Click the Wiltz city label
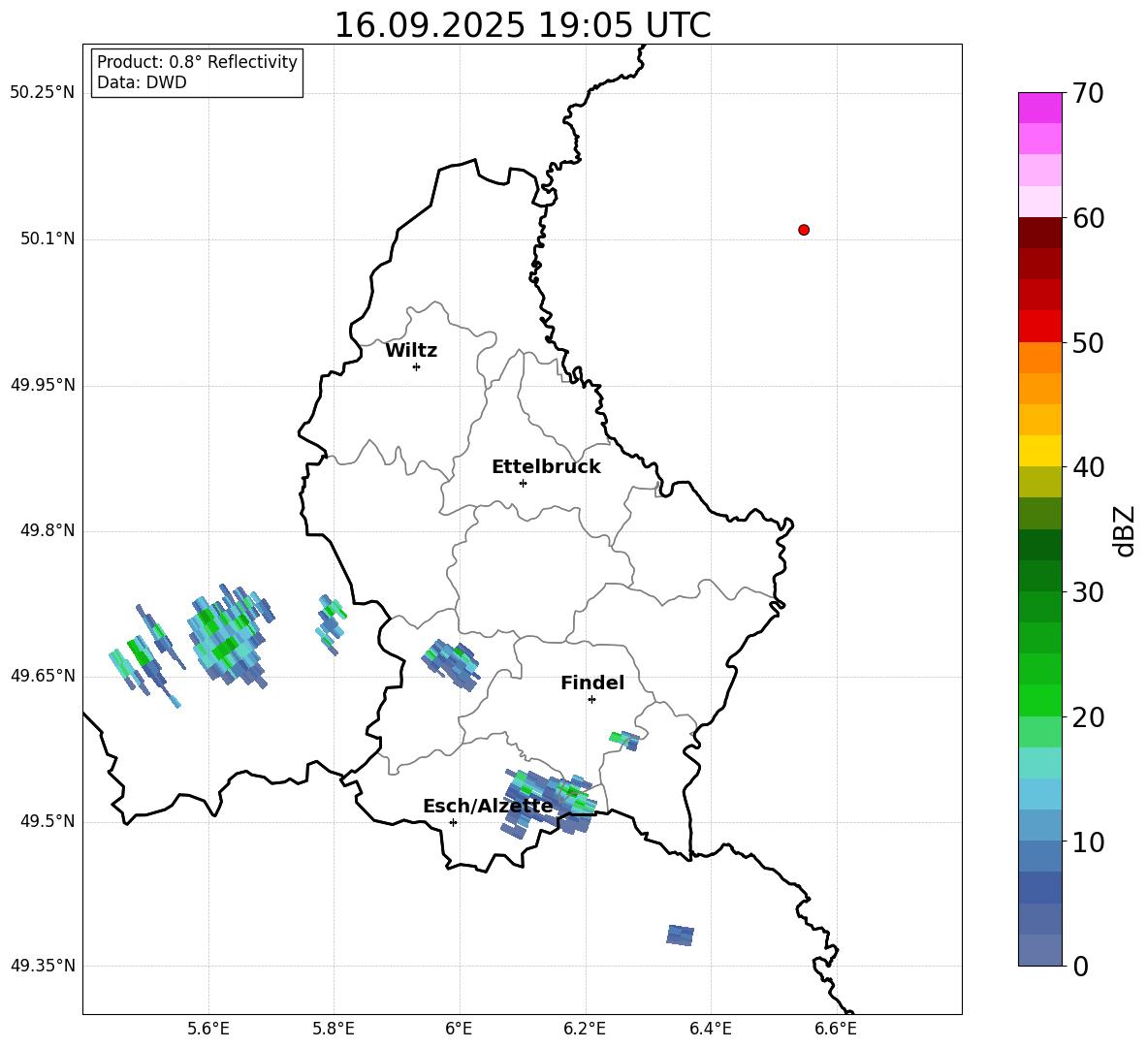This screenshot has width=1148, height=1048. [411, 351]
